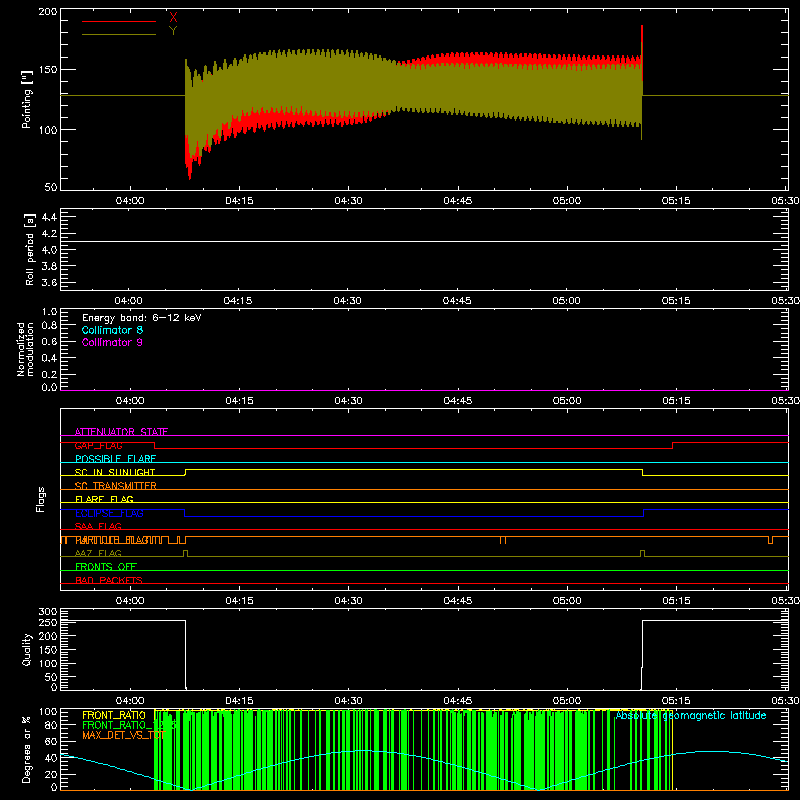
Task: Click the SAA_FLAG label
Action: tap(98, 526)
